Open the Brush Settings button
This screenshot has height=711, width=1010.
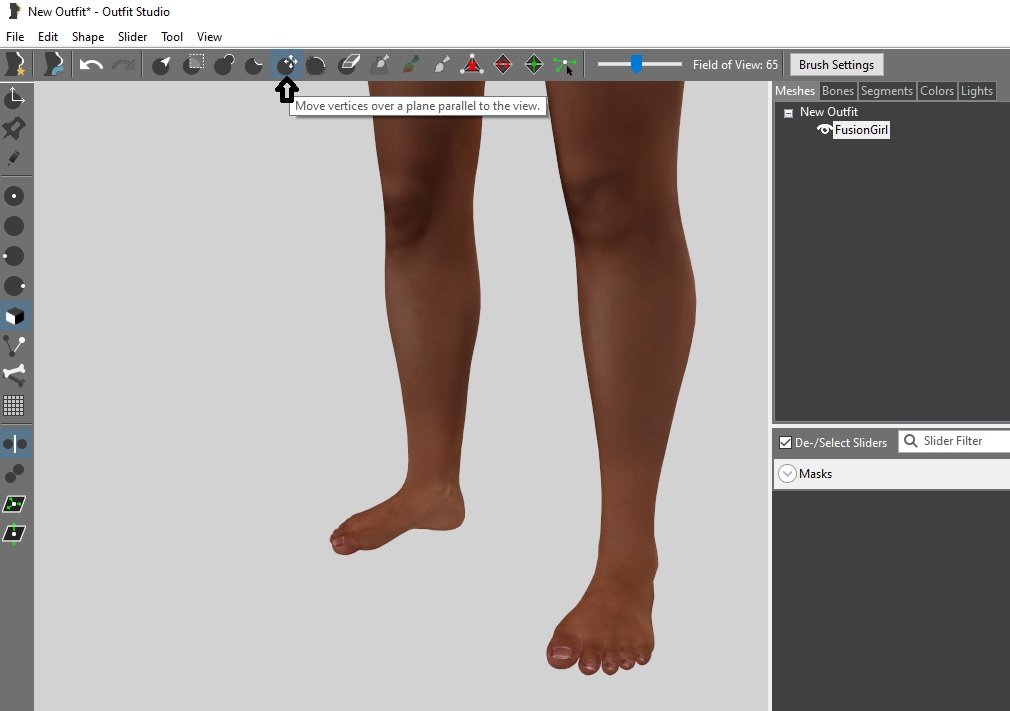tap(836, 65)
